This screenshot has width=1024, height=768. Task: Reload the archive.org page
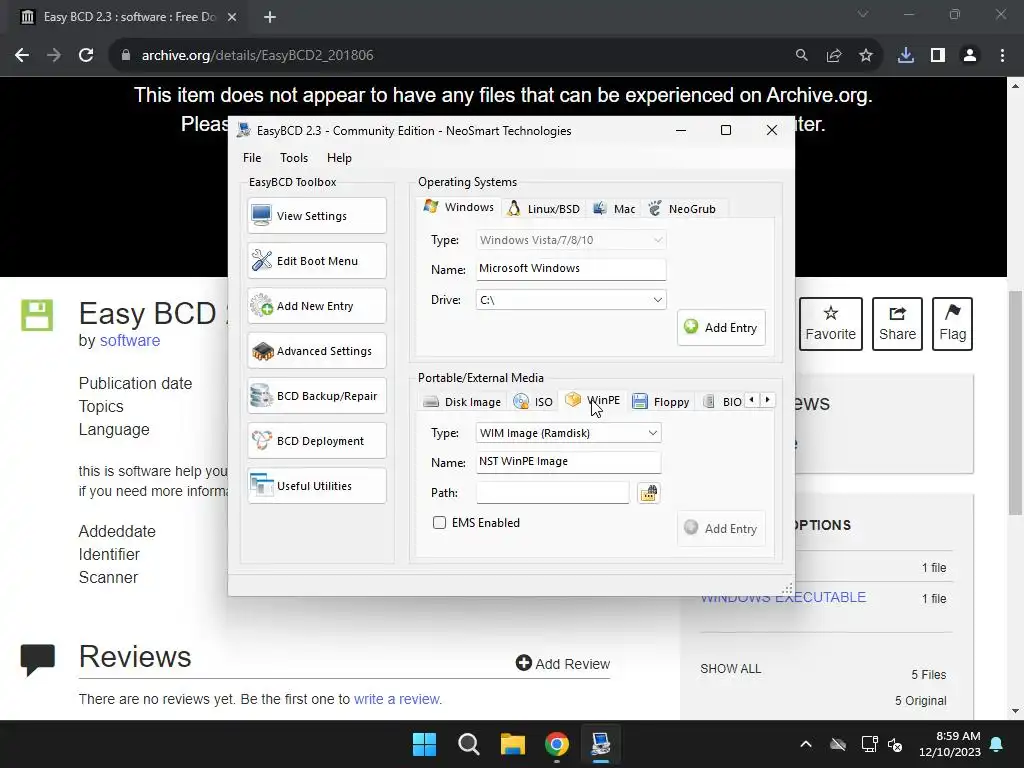86,56
